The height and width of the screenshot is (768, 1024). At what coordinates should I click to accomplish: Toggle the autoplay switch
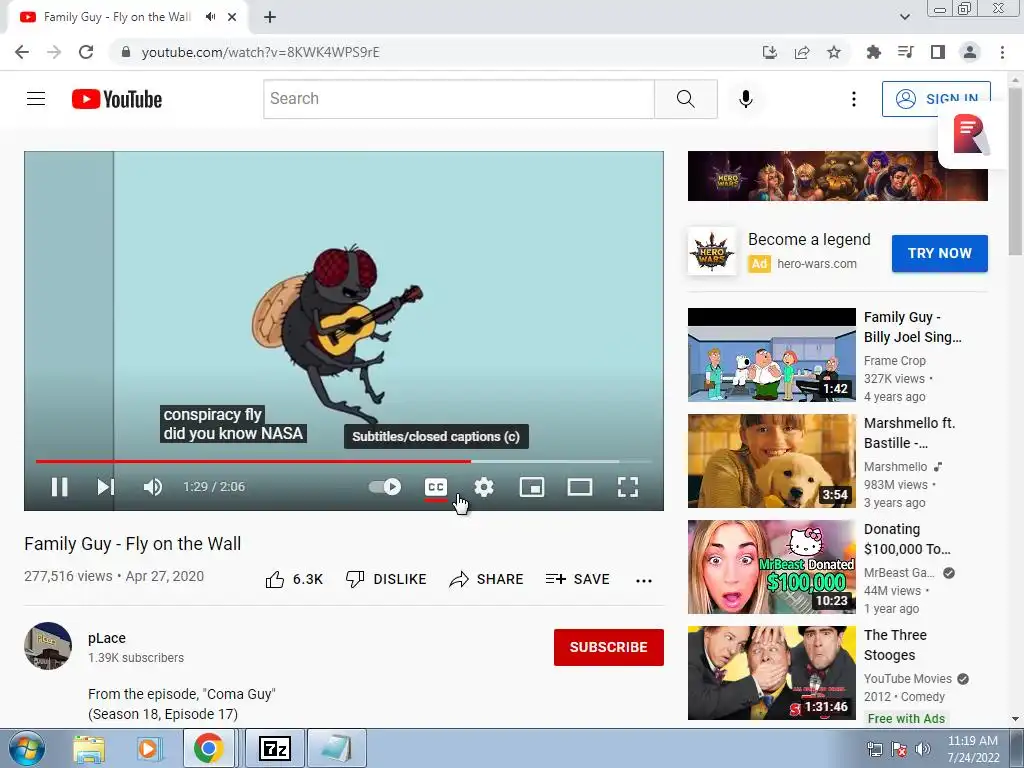(385, 487)
